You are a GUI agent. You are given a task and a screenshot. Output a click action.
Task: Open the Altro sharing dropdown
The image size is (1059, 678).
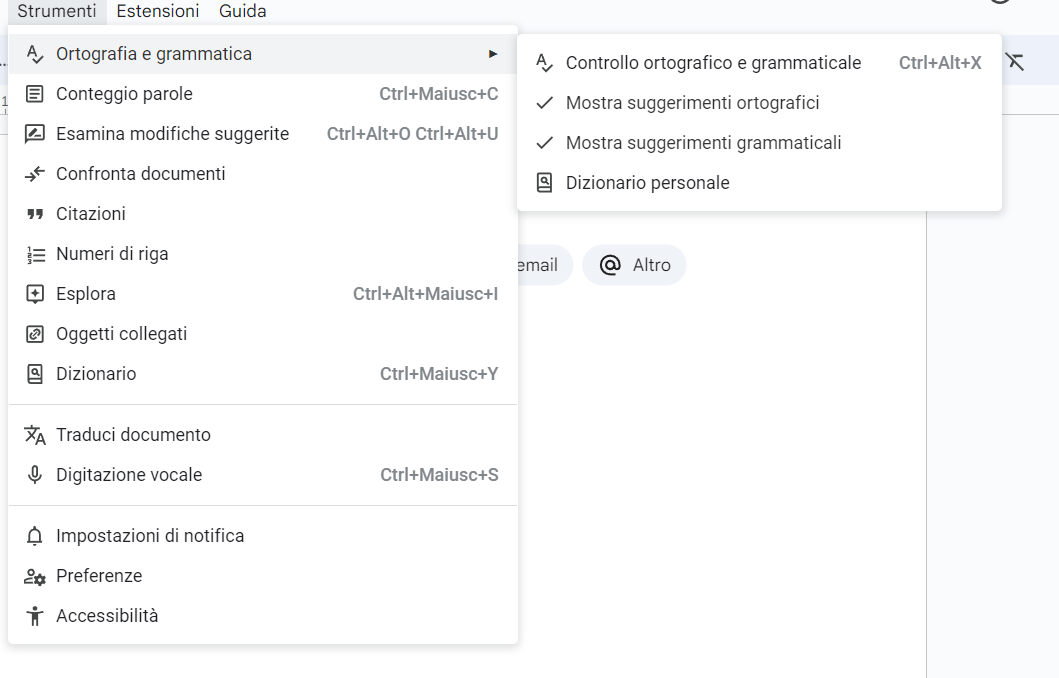[634, 264]
